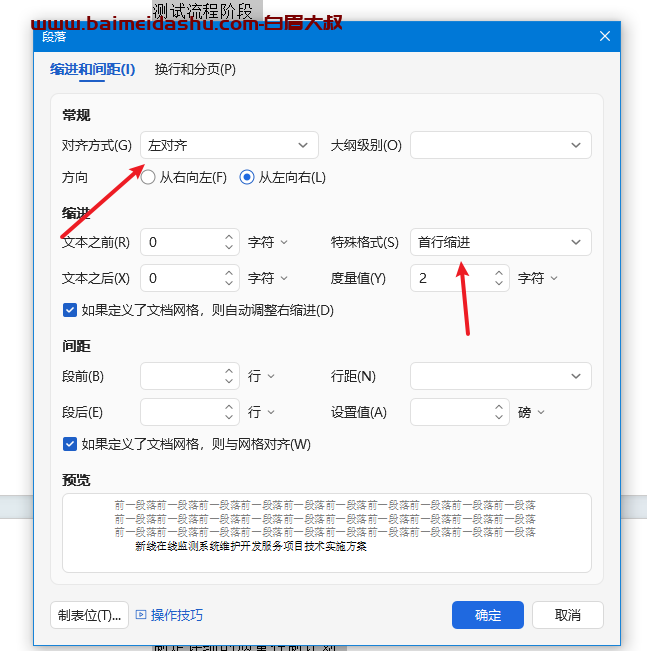Uncheck 自动调整右缩进 checkbox

[x=70, y=310]
